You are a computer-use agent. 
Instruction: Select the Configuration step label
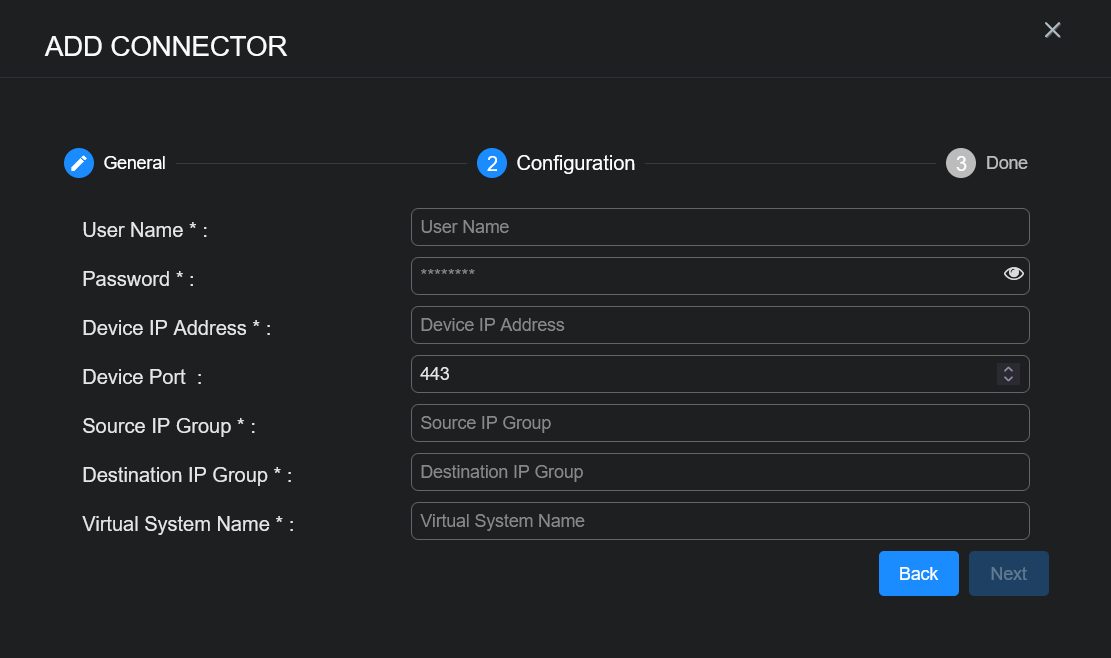[x=575, y=163]
